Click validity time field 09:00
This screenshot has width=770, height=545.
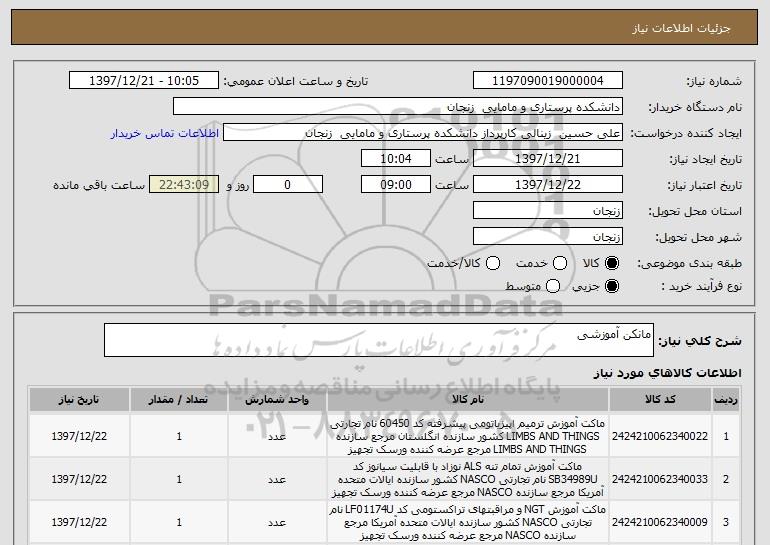[x=396, y=185]
